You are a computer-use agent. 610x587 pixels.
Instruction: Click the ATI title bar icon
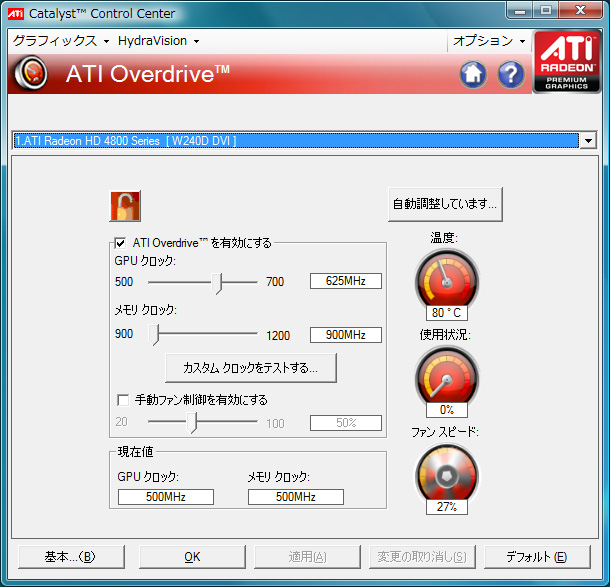[16, 13]
